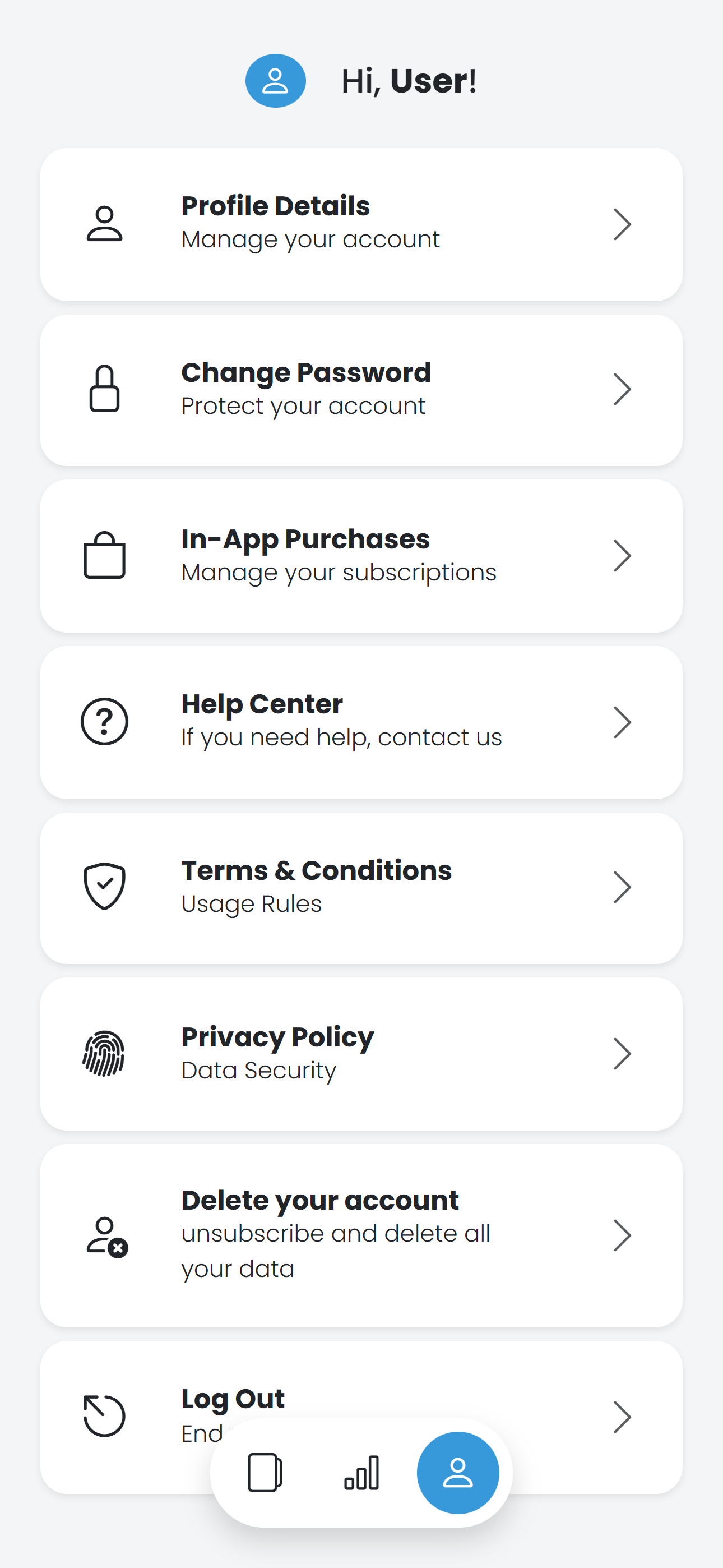Switch to the bar chart stats tab
Image resolution: width=723 pixels, height=1568 pixels.
coord(361,1473)
